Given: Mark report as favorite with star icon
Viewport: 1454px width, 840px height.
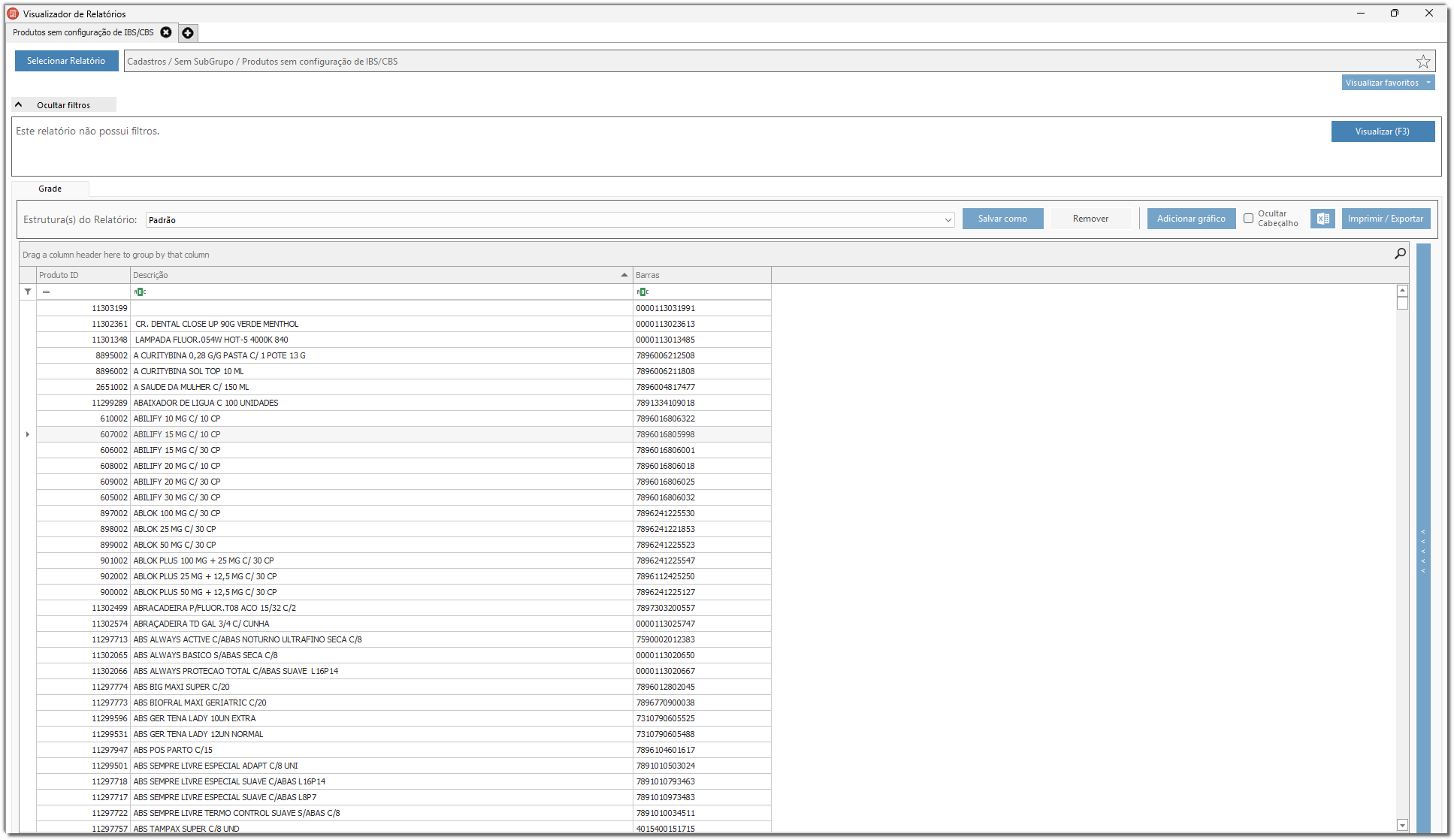Looking at the screenshot, I should click(x=1423, y=62).
